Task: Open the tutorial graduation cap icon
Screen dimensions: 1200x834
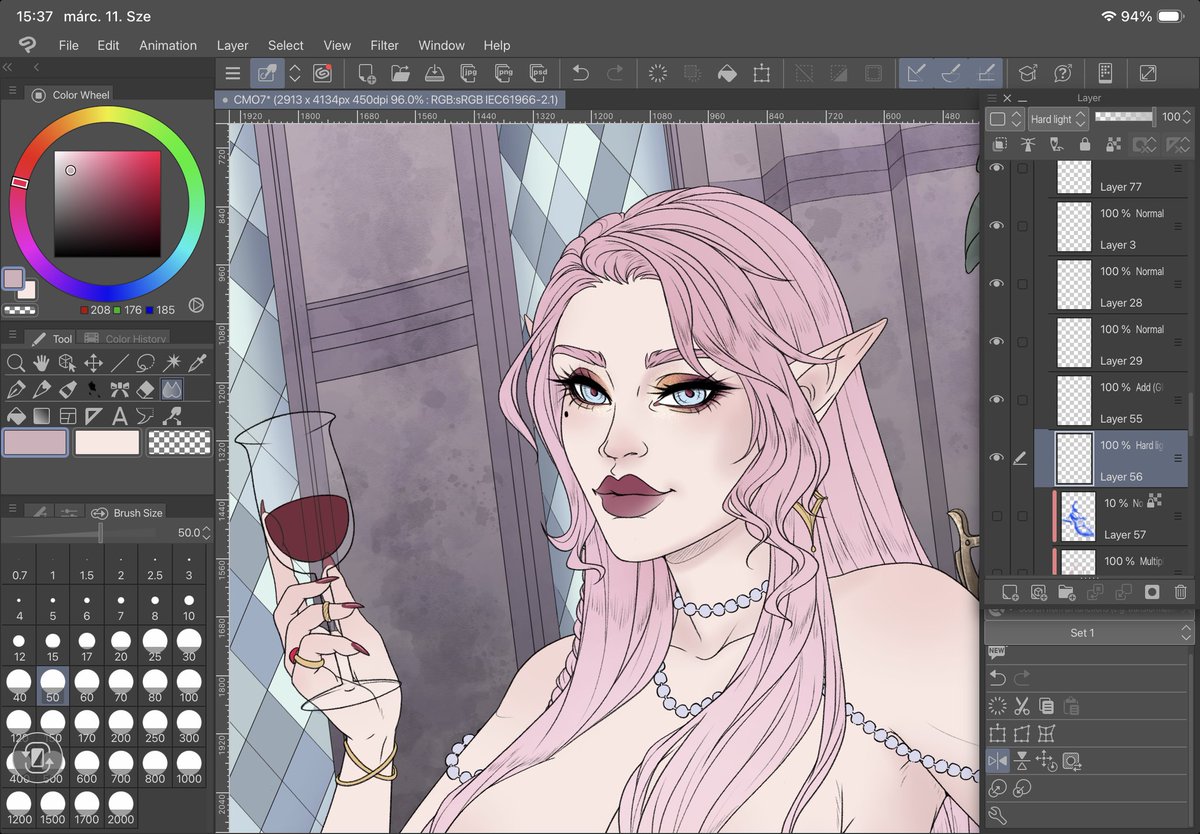Action: click(1027, 73)
